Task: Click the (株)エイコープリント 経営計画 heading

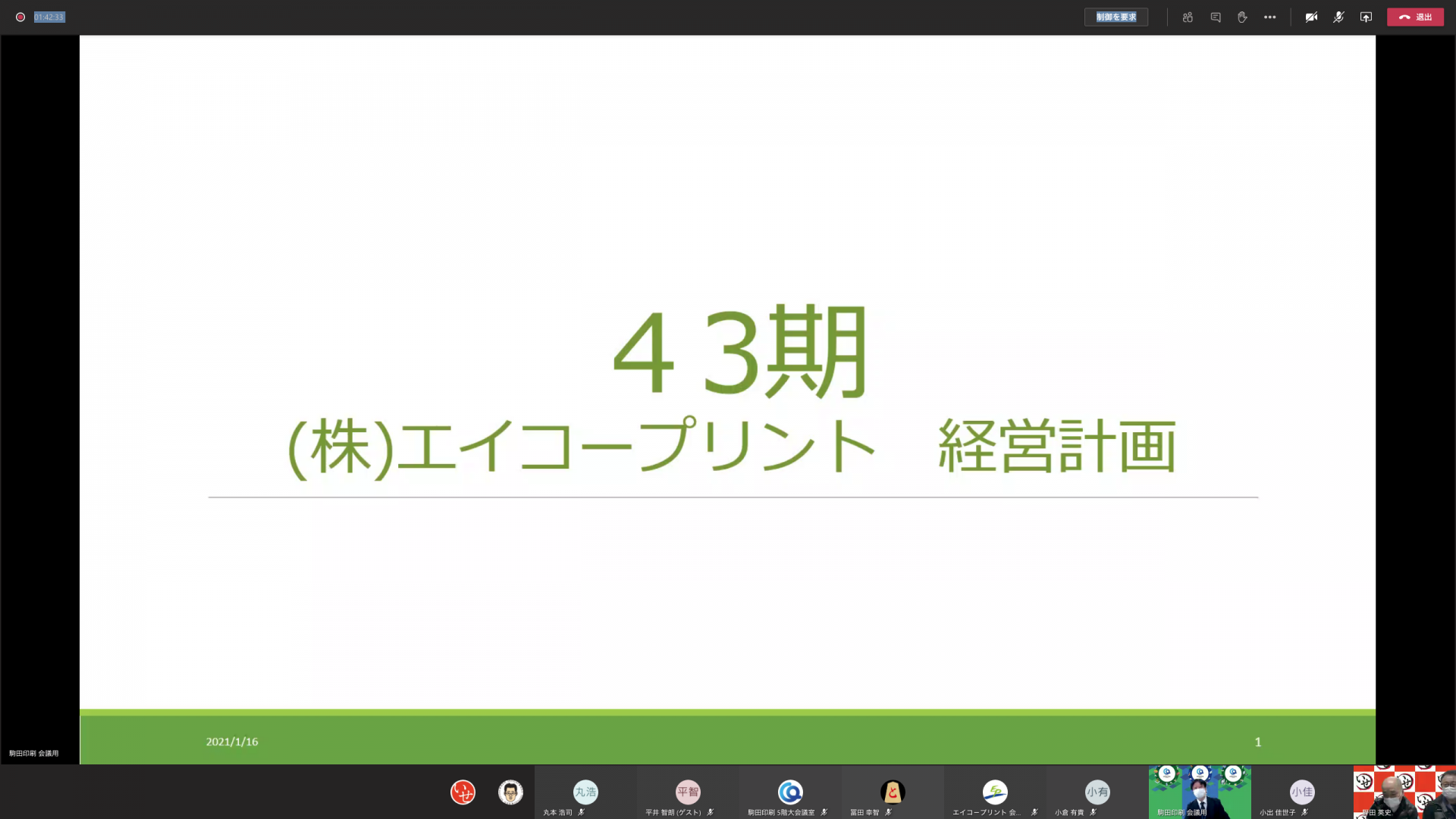Action: click(x=732, y=447)
